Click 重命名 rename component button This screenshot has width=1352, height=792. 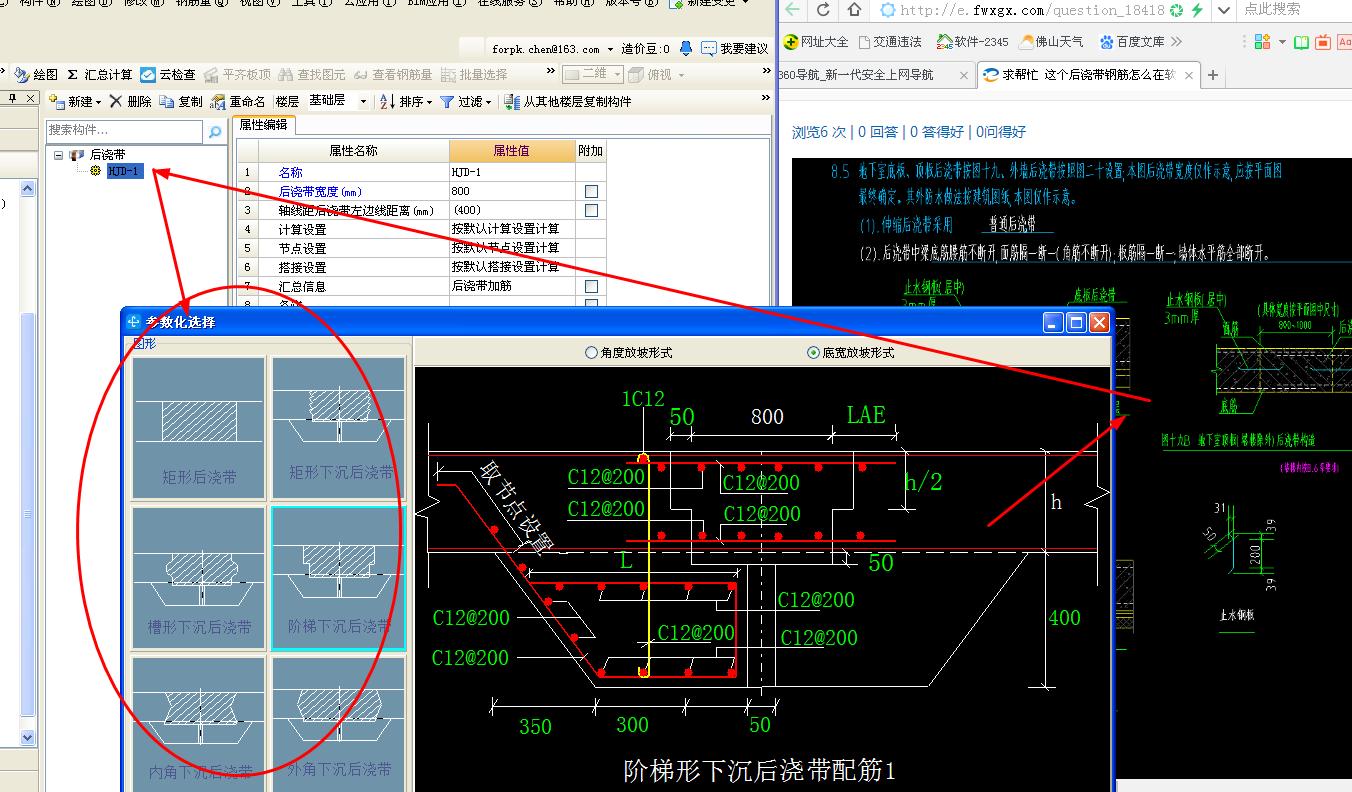238,101
